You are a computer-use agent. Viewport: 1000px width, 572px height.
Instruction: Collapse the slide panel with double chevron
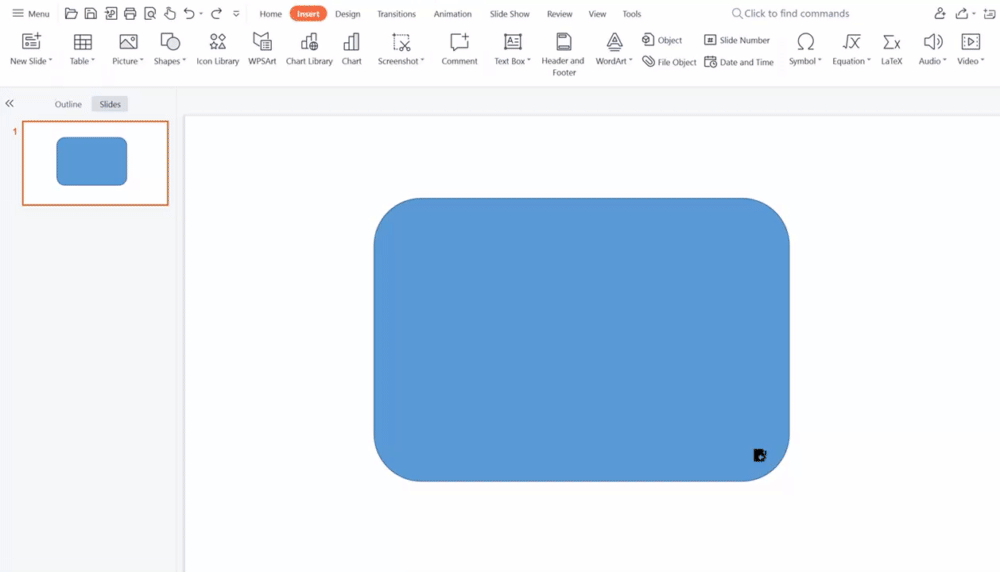(x=10, y=103)
